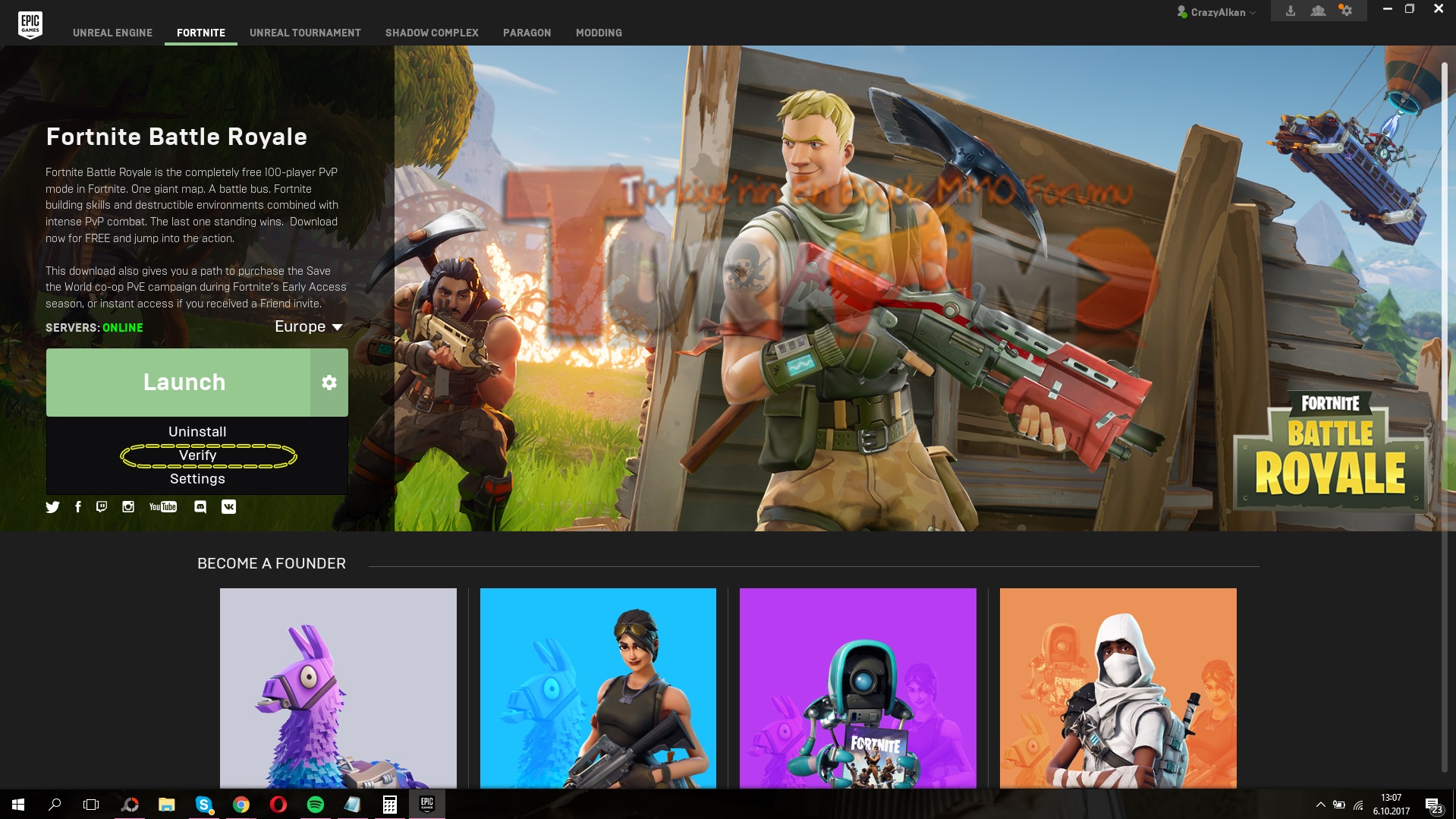This screenshot has width=1456, height=819.
Task: Open launcher settings gear in top bar
Action: coord(1346,11)
